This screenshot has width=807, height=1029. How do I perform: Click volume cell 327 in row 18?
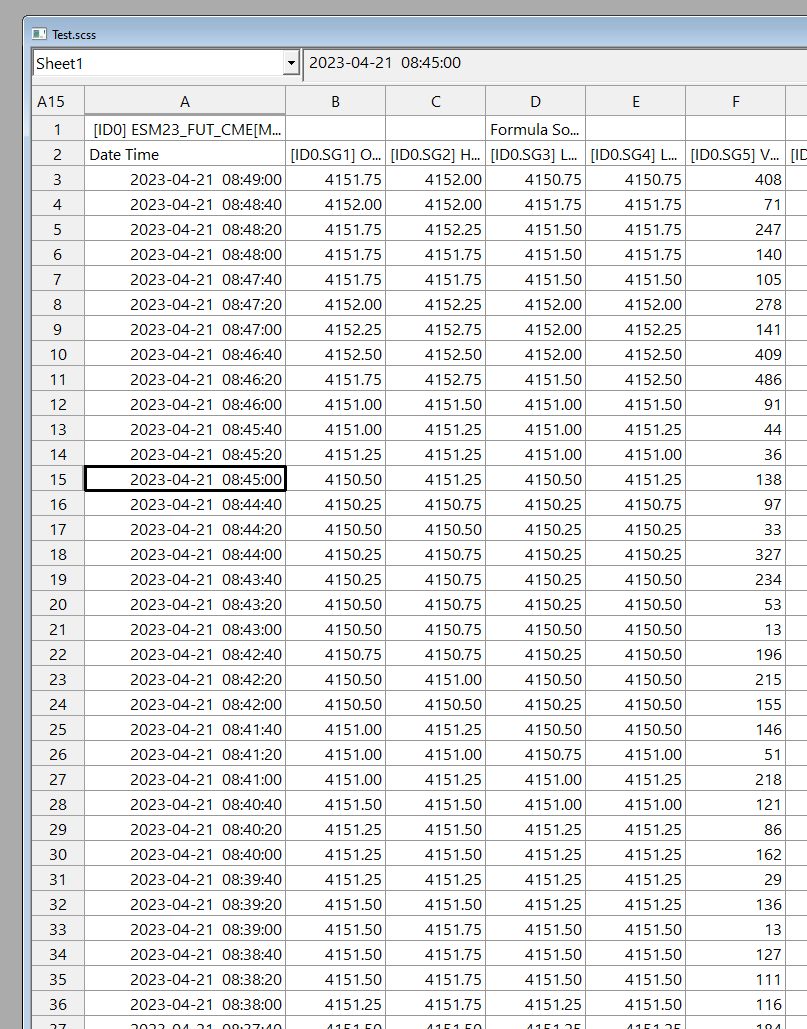tap(735, 555)
